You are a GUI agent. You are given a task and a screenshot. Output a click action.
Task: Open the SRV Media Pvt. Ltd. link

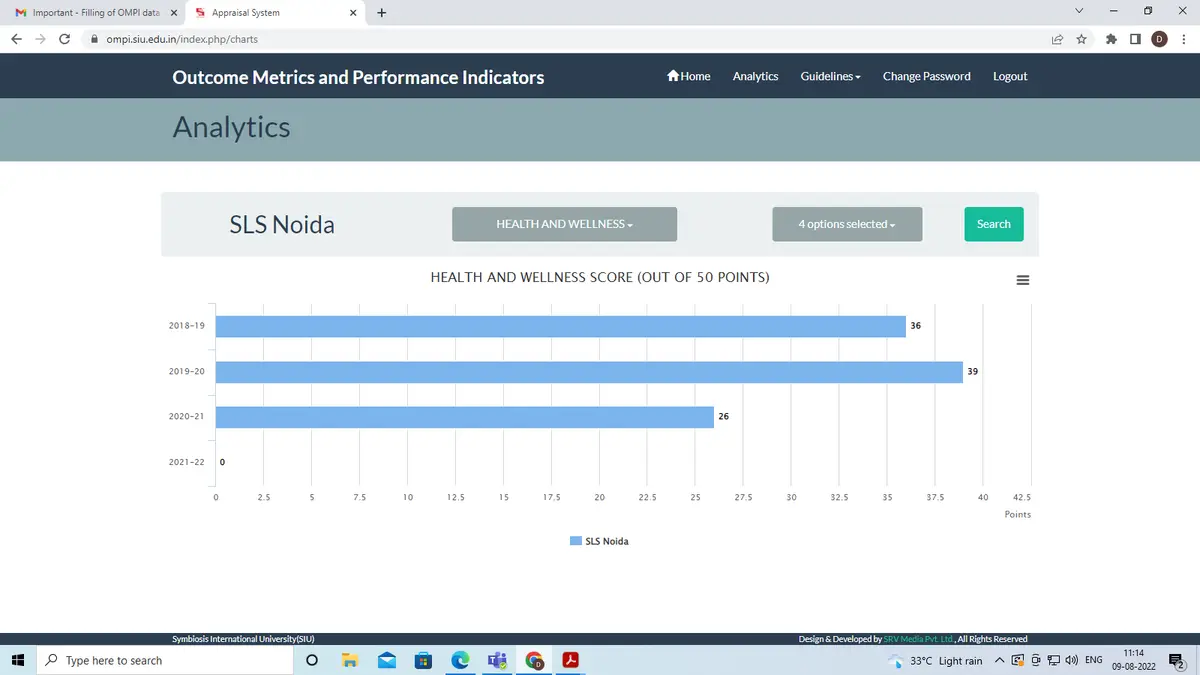point(919,639)
